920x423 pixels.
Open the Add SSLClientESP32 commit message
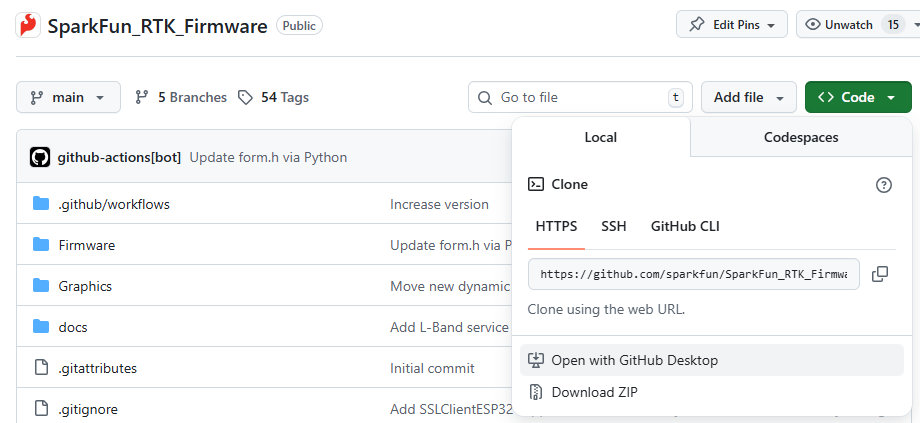(x=451, y=409)
